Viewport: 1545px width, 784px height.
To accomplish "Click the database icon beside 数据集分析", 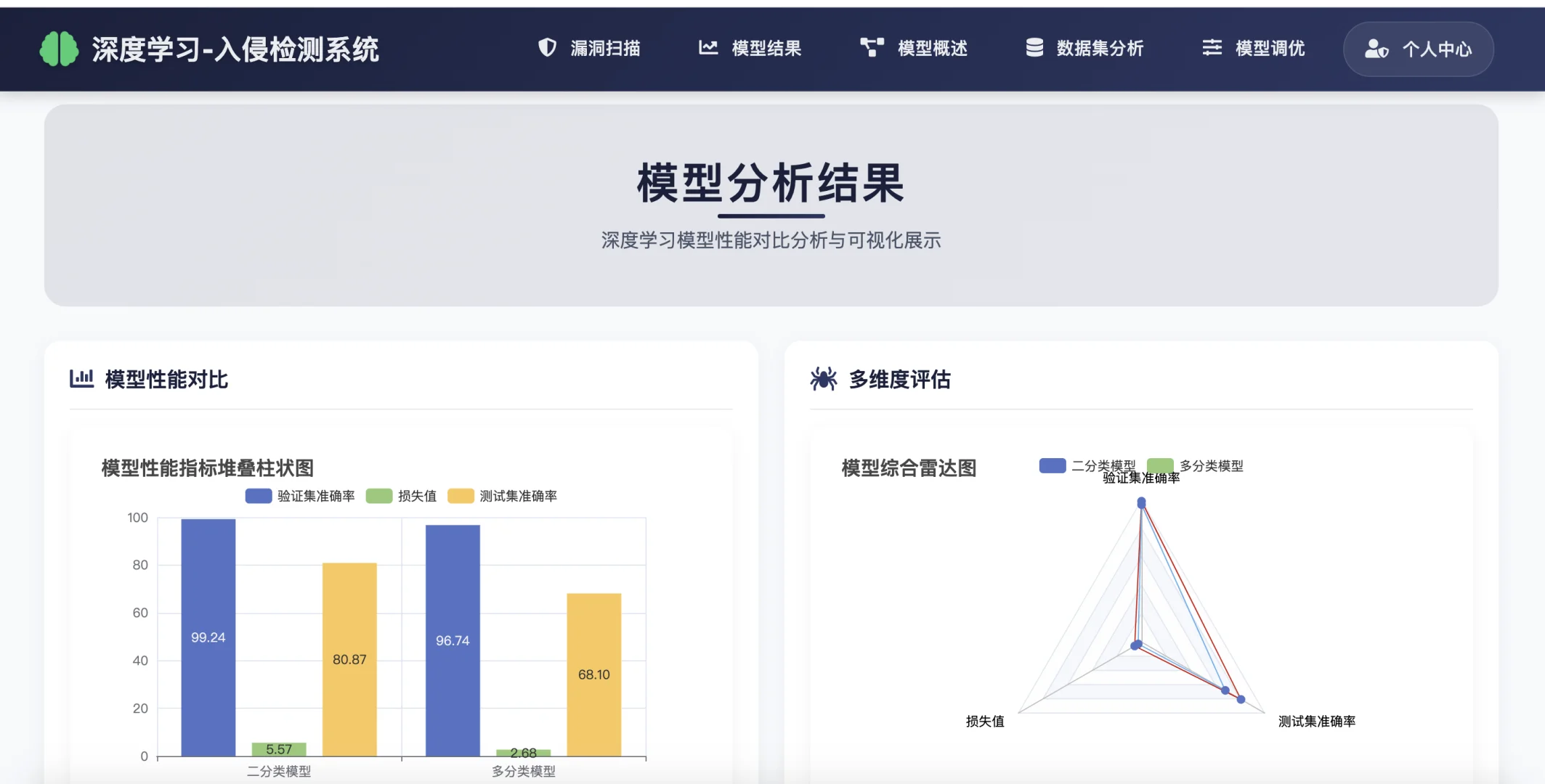I will 1034,48.
